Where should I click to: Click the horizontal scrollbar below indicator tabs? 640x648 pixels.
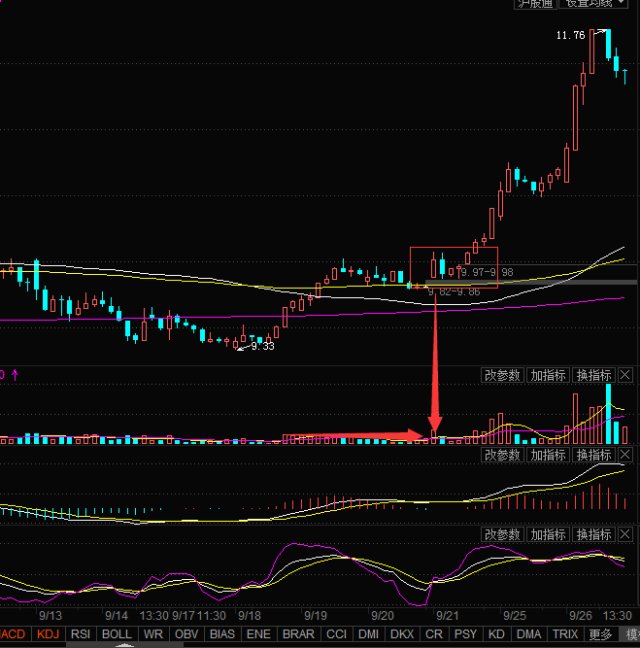(124, 645)
